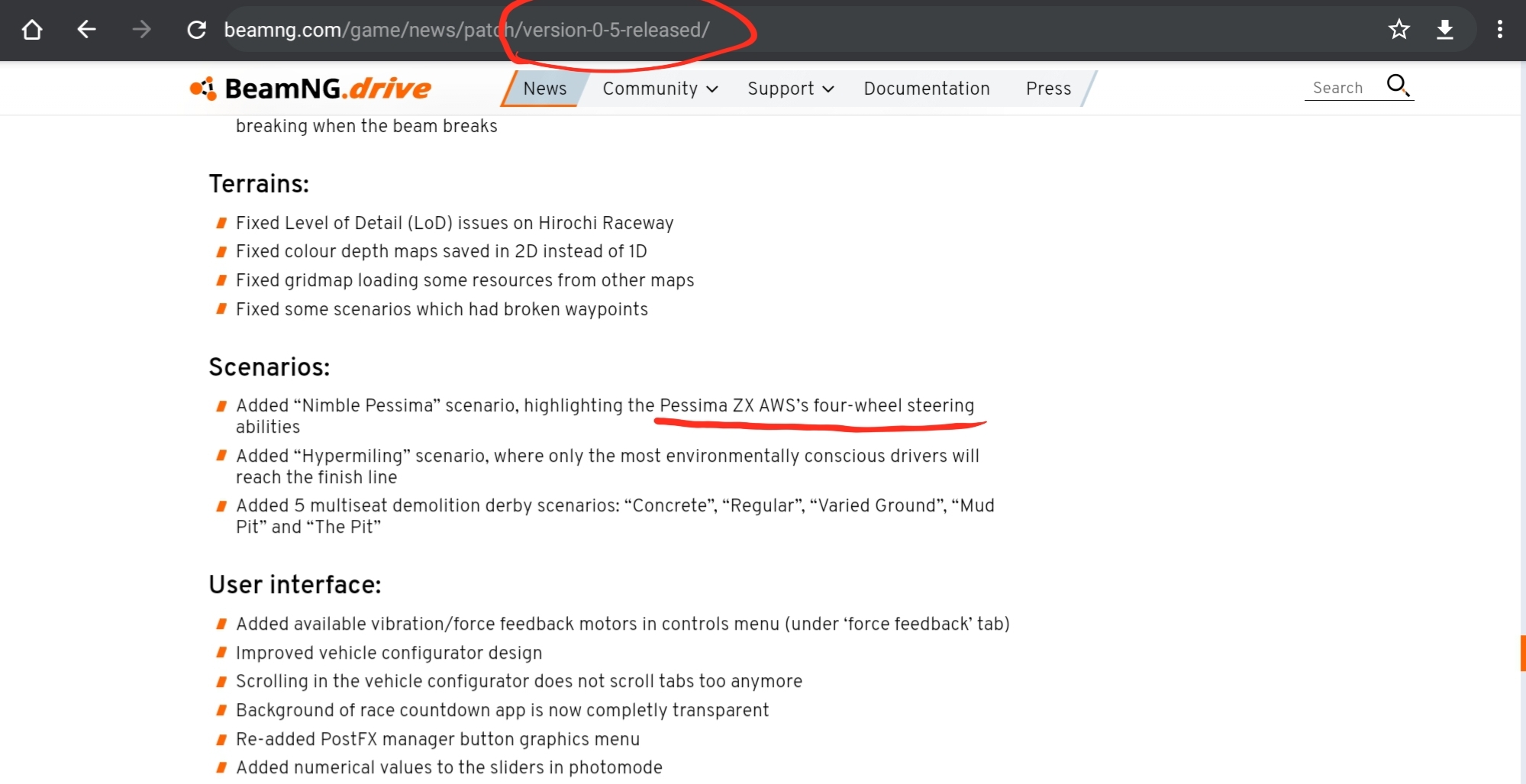The image size is (1526, 784).
Task: Click 'Added numerical values to the sliders' line
Action: (x=449, y=767)
